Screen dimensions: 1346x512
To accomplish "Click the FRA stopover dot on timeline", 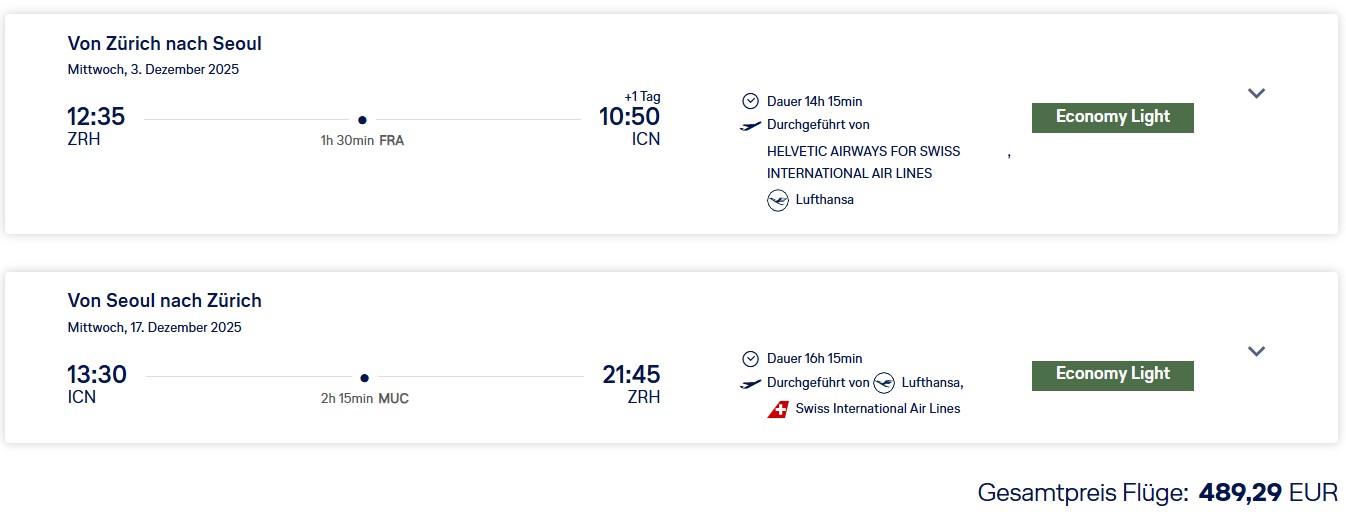I will [362, 120].
